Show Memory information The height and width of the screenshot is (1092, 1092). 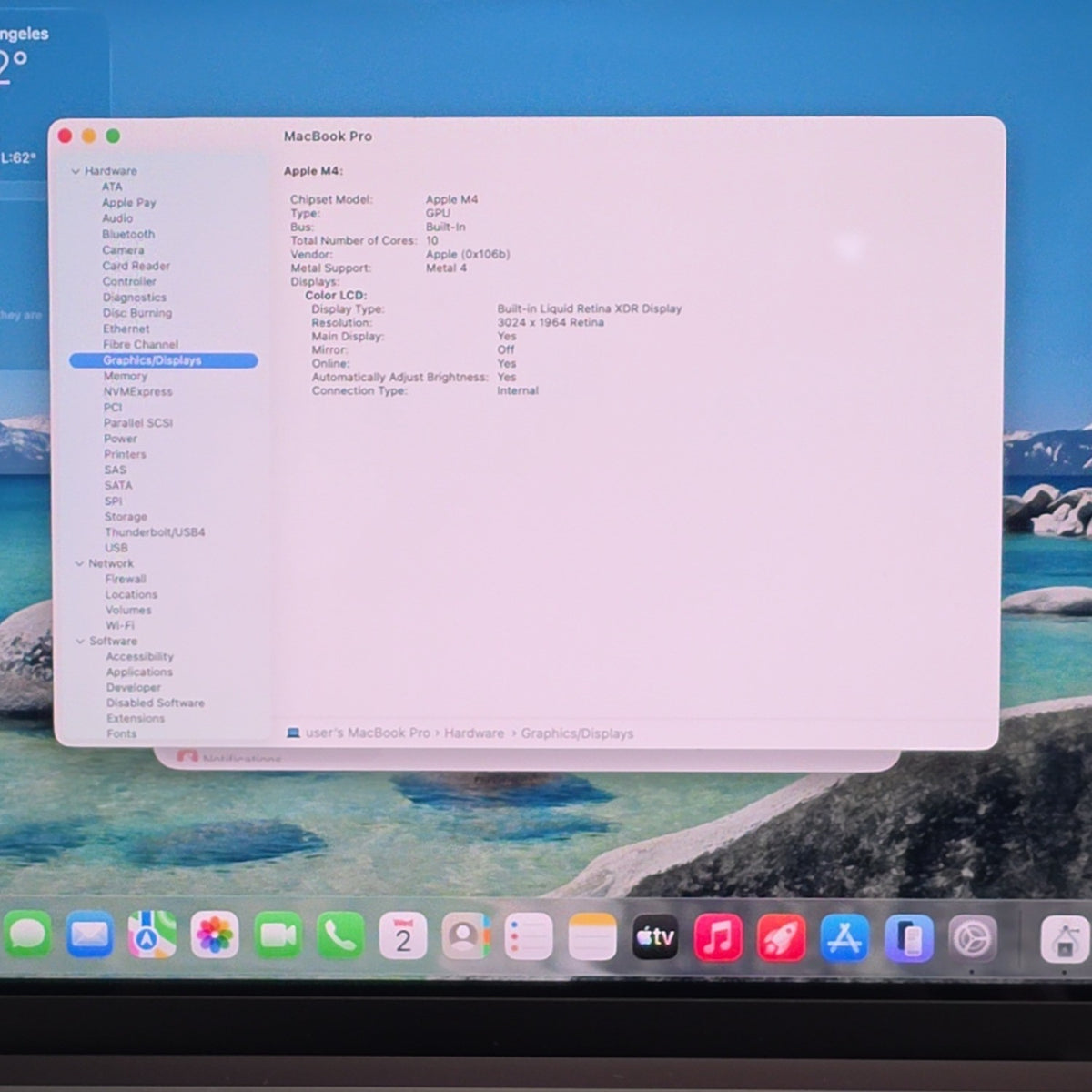pos(126,376)
